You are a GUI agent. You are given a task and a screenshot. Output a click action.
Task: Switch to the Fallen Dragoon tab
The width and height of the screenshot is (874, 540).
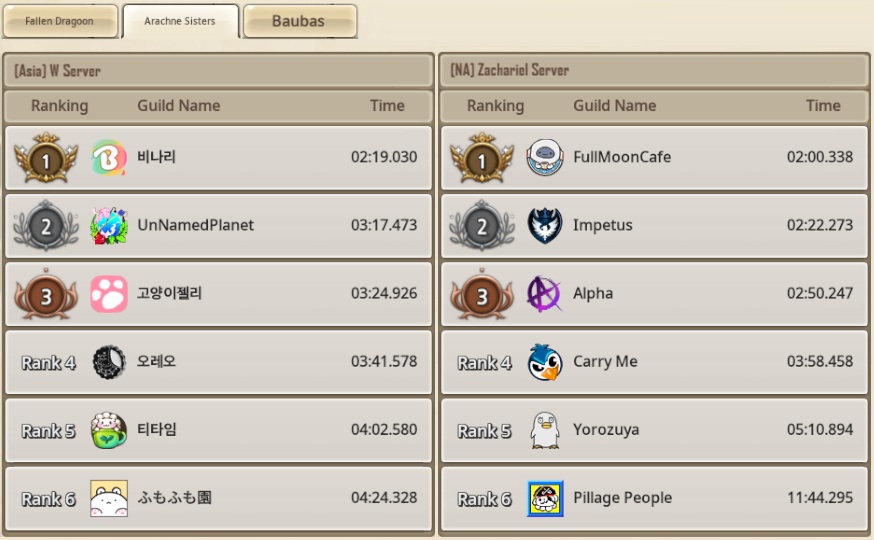(x=60, y=21)
